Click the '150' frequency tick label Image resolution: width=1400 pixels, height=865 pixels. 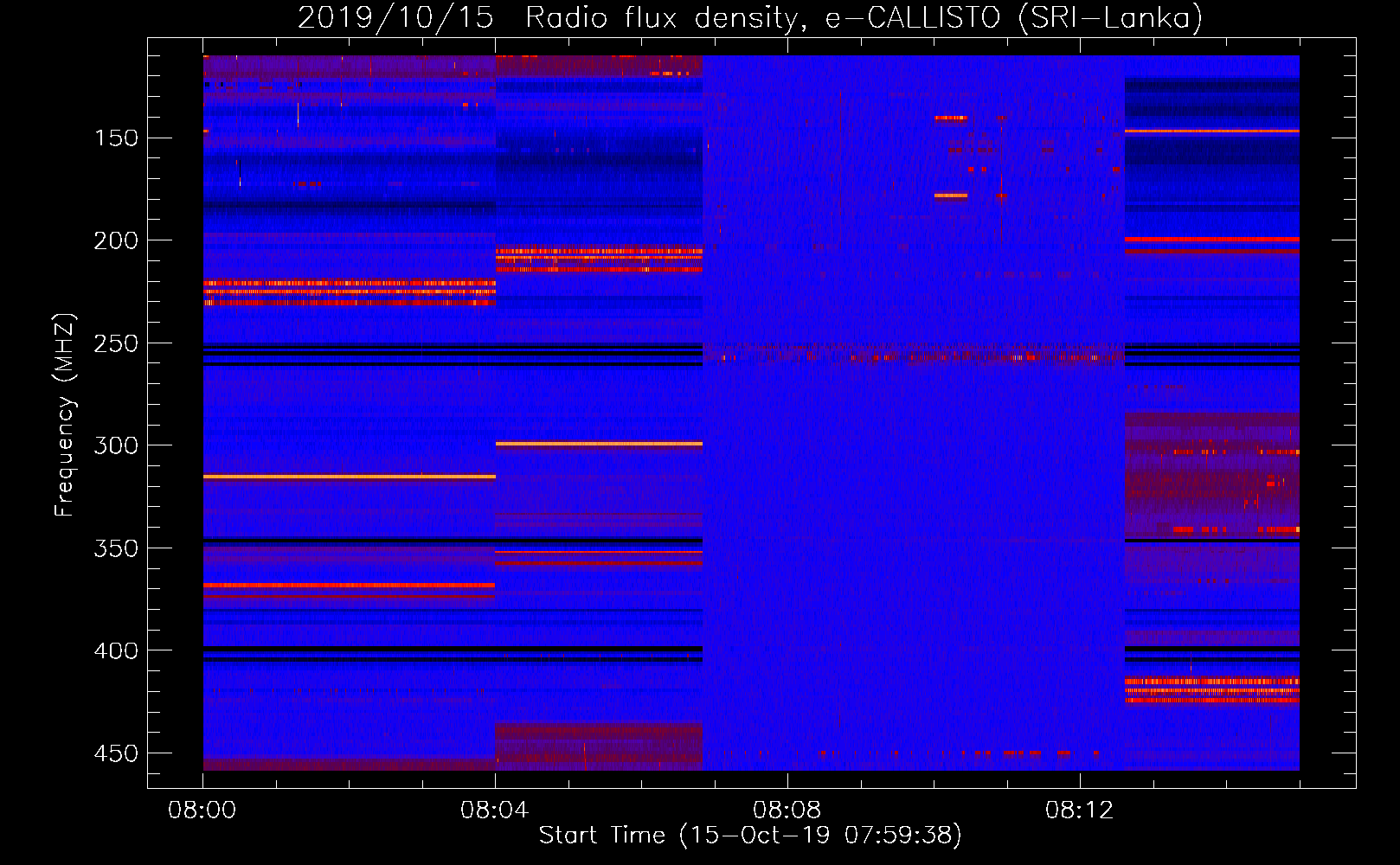[x=116, y=138]
